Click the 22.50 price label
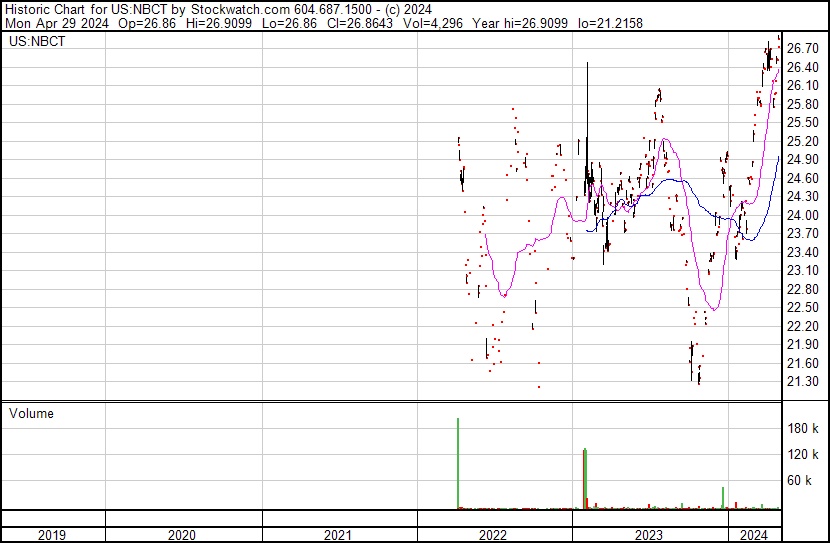 [803, 307]
